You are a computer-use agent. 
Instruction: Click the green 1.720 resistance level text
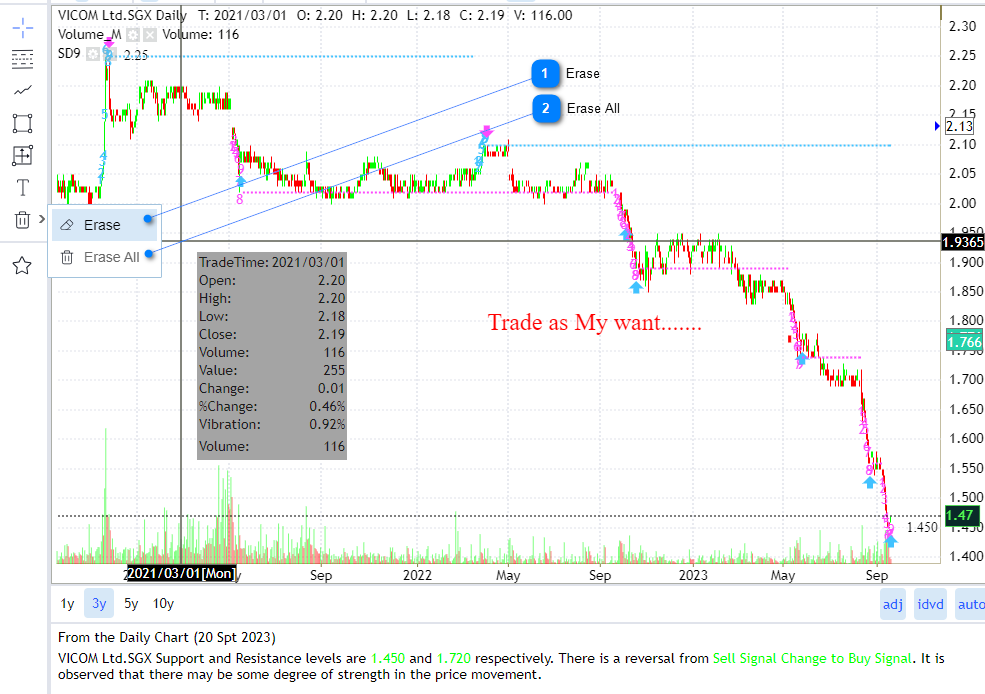[454, 658]
